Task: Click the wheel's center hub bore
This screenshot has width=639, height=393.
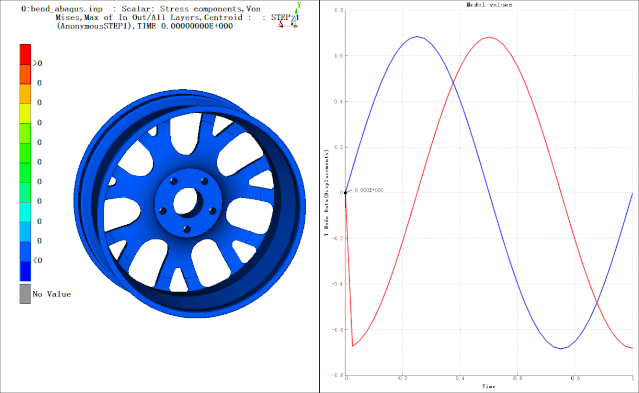Action: pos(188,201)
